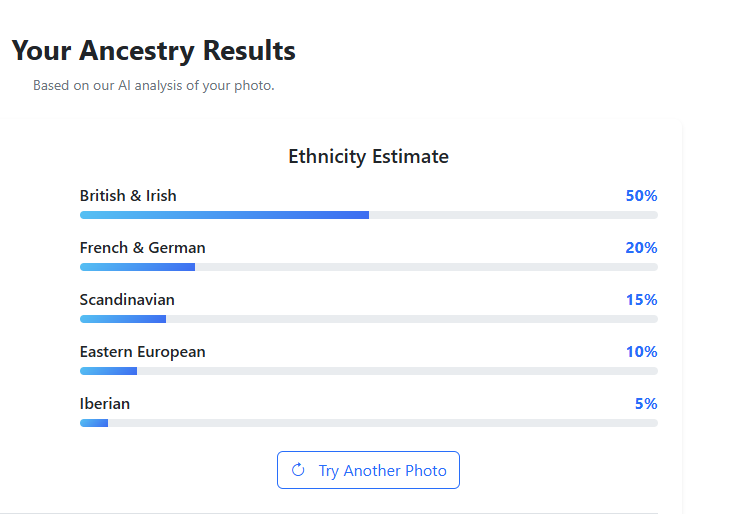
Task: Click the 5% Iberian percentage
Action: (646, 404)
